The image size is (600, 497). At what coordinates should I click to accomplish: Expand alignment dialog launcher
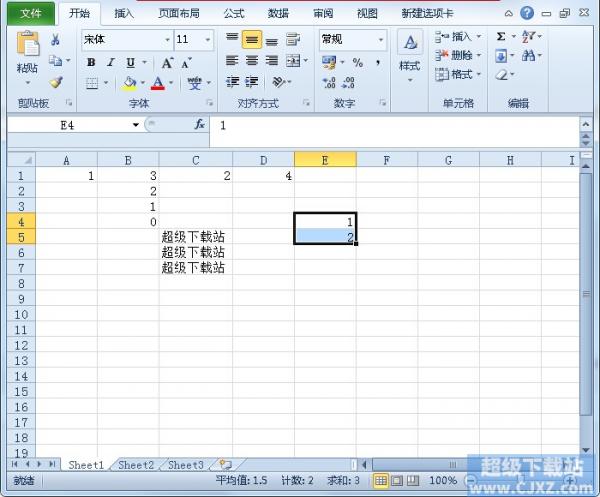[306, 103]
